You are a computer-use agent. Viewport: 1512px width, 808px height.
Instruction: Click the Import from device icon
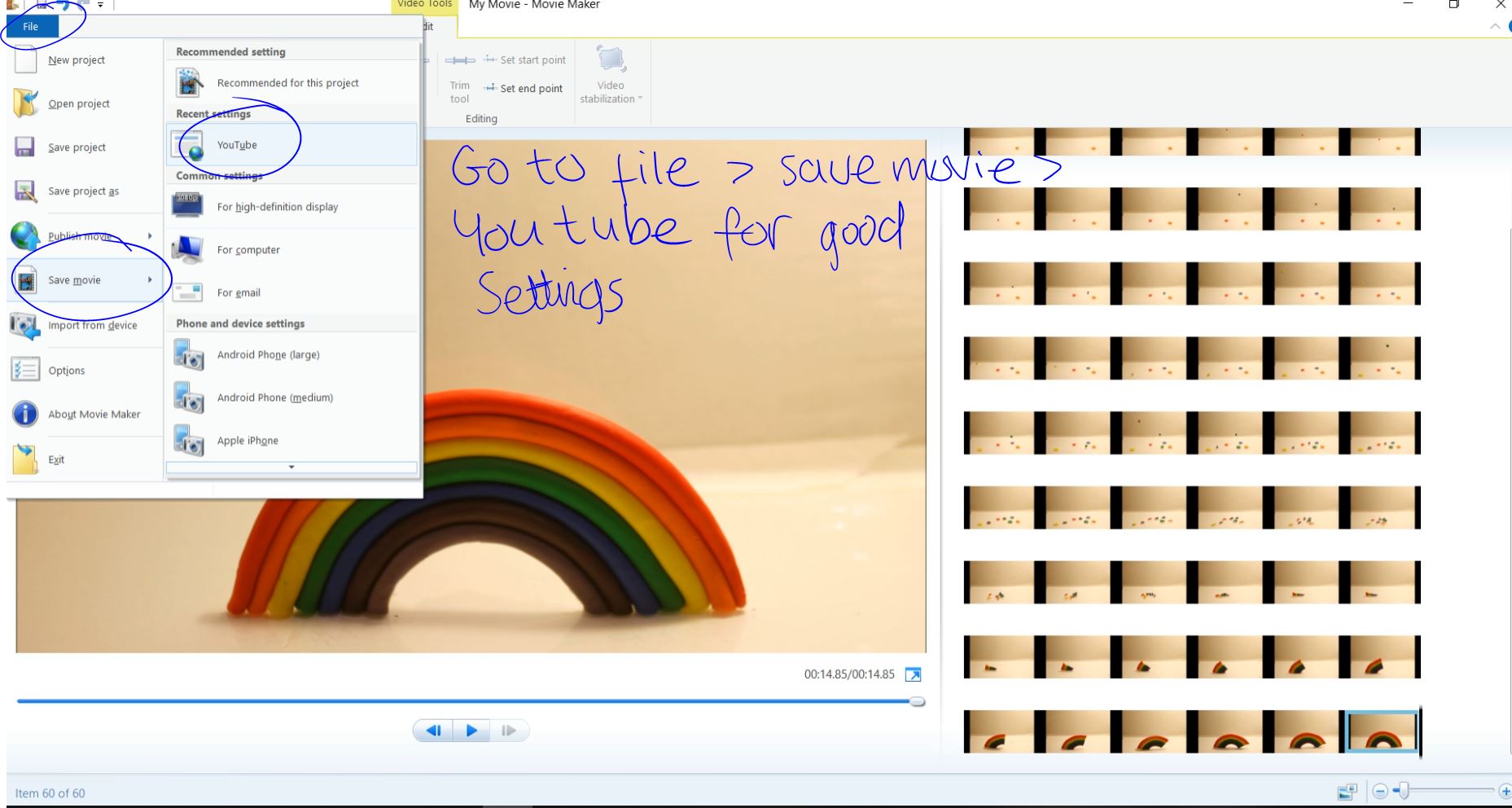[x=24, y=325]
